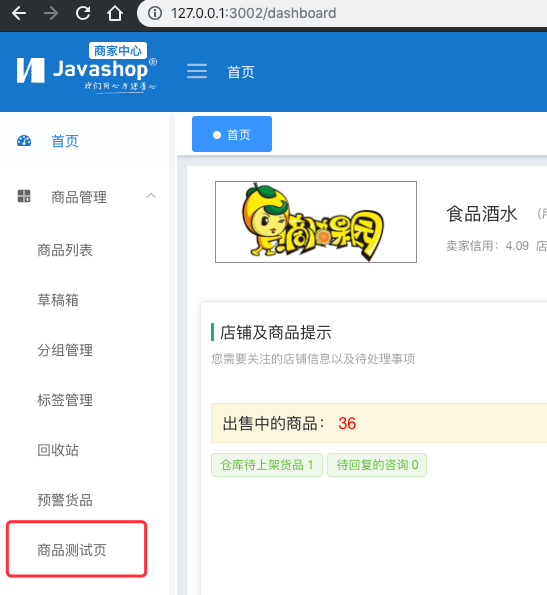Click the shop logo image
This screenshot has height=595, width=547.
point(316,222)
